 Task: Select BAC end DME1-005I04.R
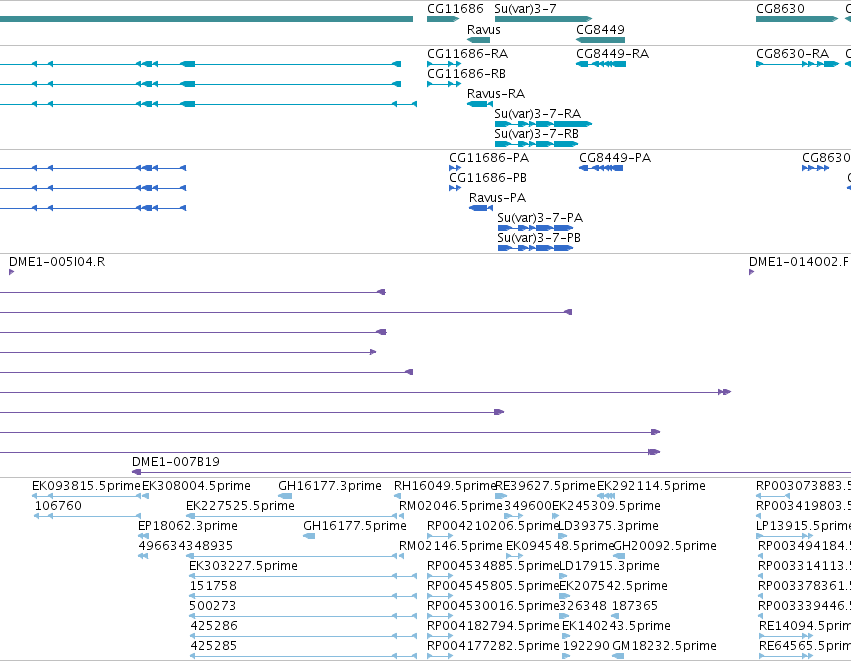point(57,262)
